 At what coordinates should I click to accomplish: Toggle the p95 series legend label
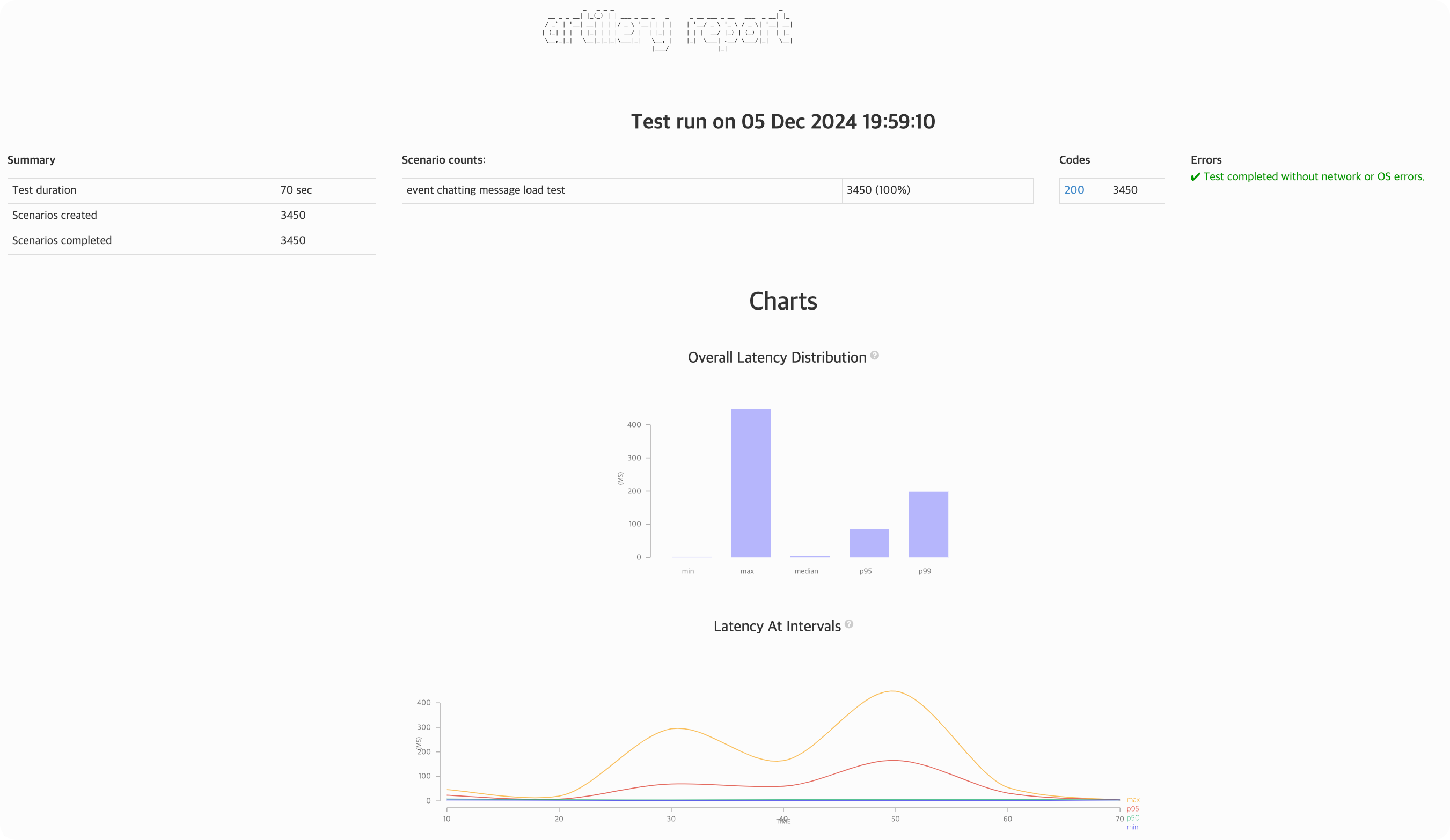pyautogui.click(x=1132, y=809)
